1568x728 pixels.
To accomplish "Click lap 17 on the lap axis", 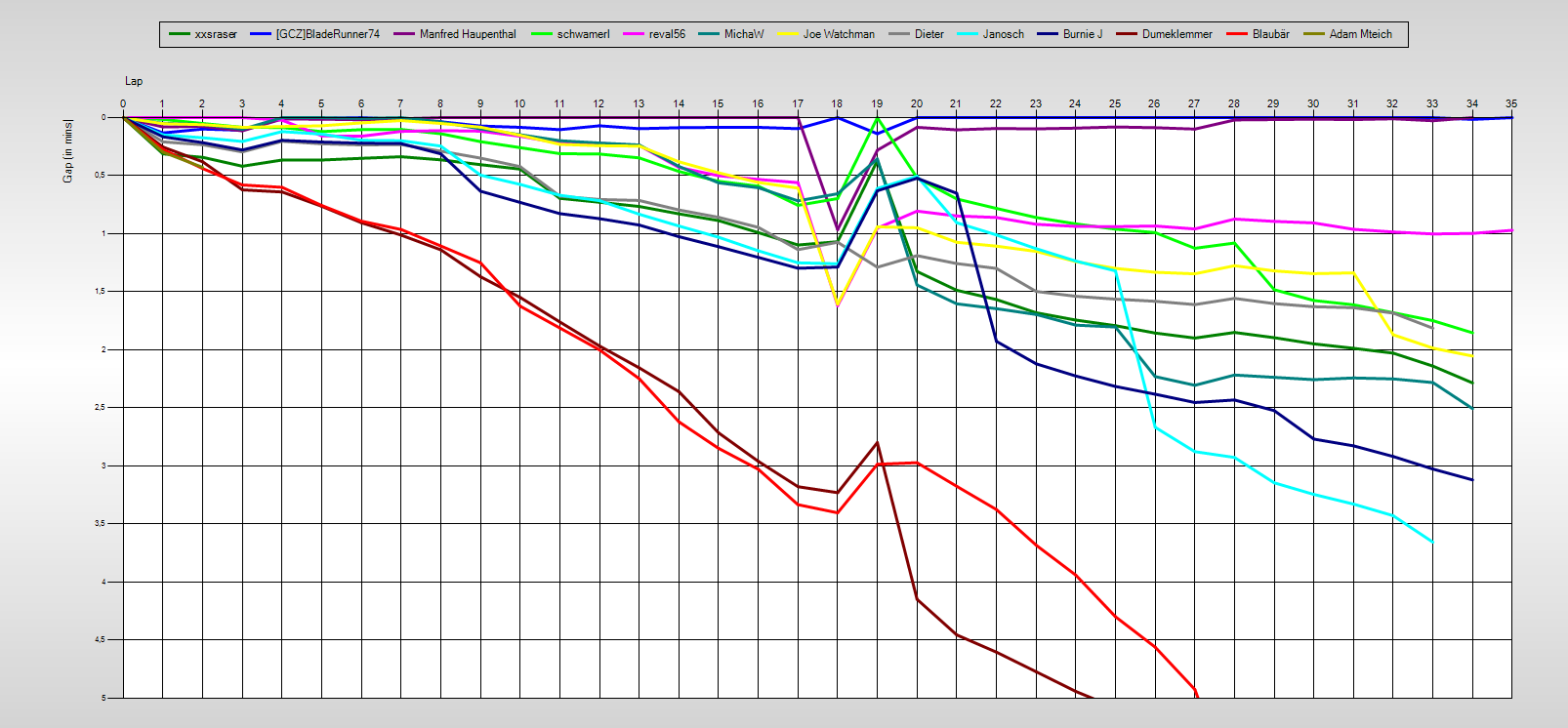I will coord(798,103).
